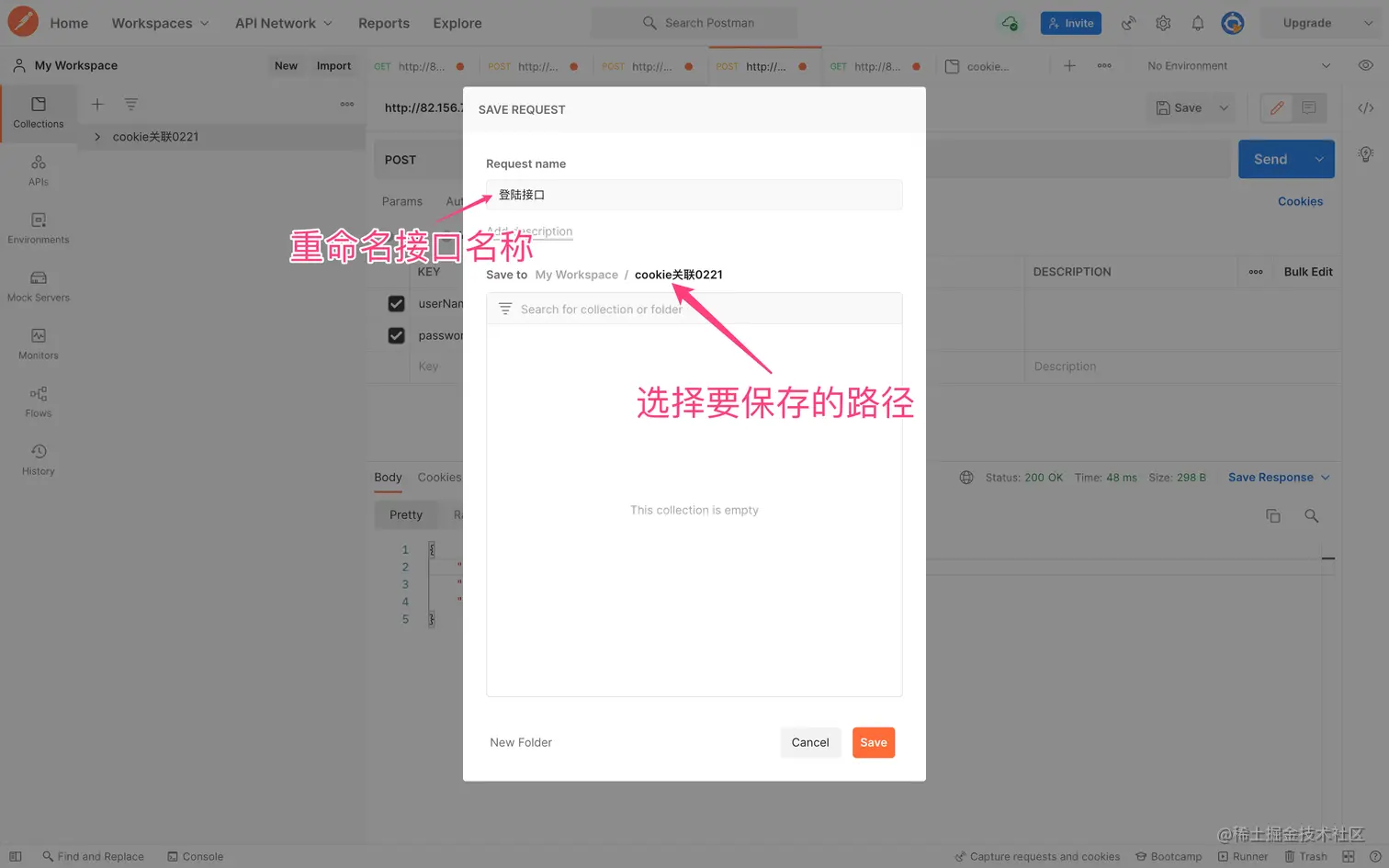Open the History sidebar panel
Viewport: 1389px width, 868px height.
[x=39, y=460]
